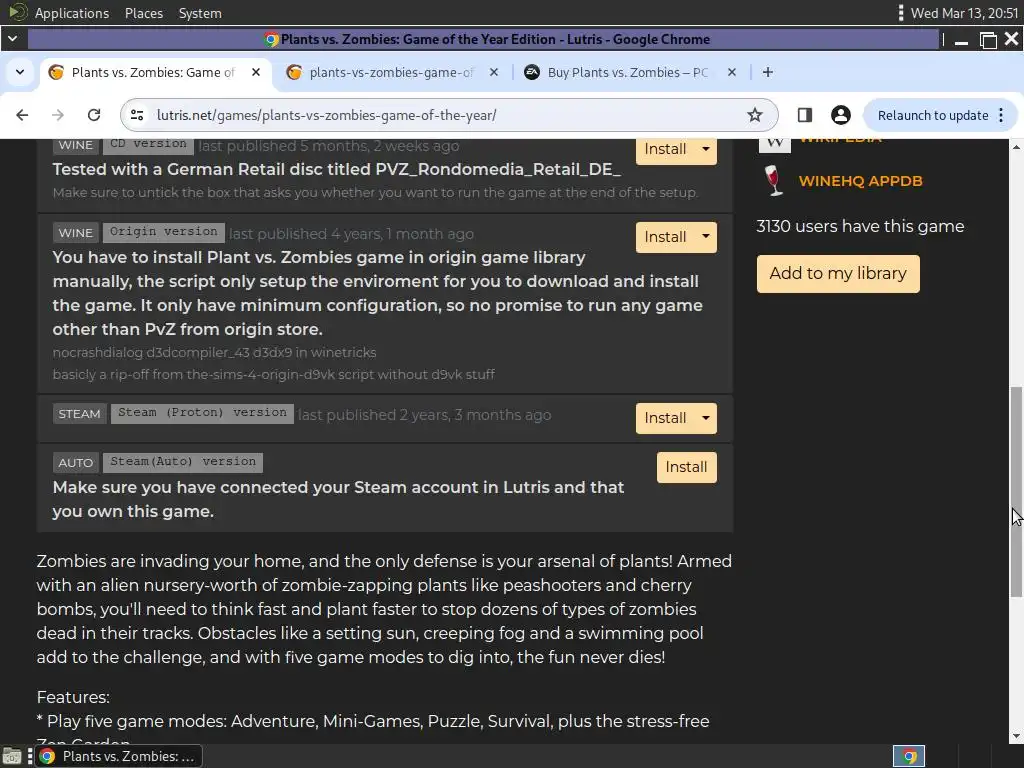Click the forward navigation arrow
Image resolution: width=1024 pixels, height=768 pixels.
[58, 116]
